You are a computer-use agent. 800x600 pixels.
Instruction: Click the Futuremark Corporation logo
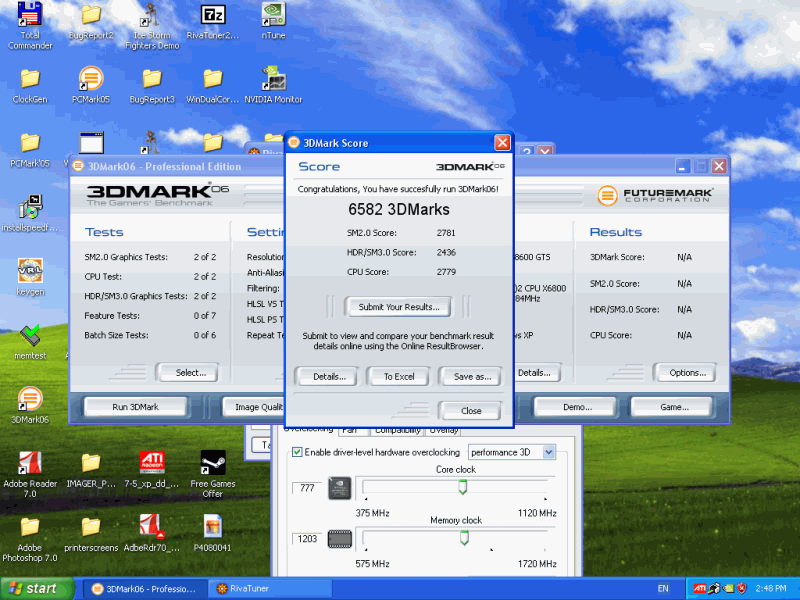655,195
